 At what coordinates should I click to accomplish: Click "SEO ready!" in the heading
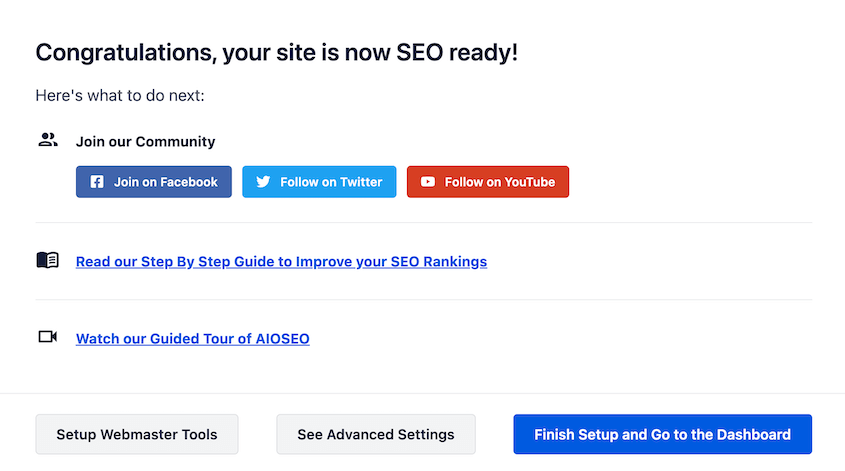point(457,53)
